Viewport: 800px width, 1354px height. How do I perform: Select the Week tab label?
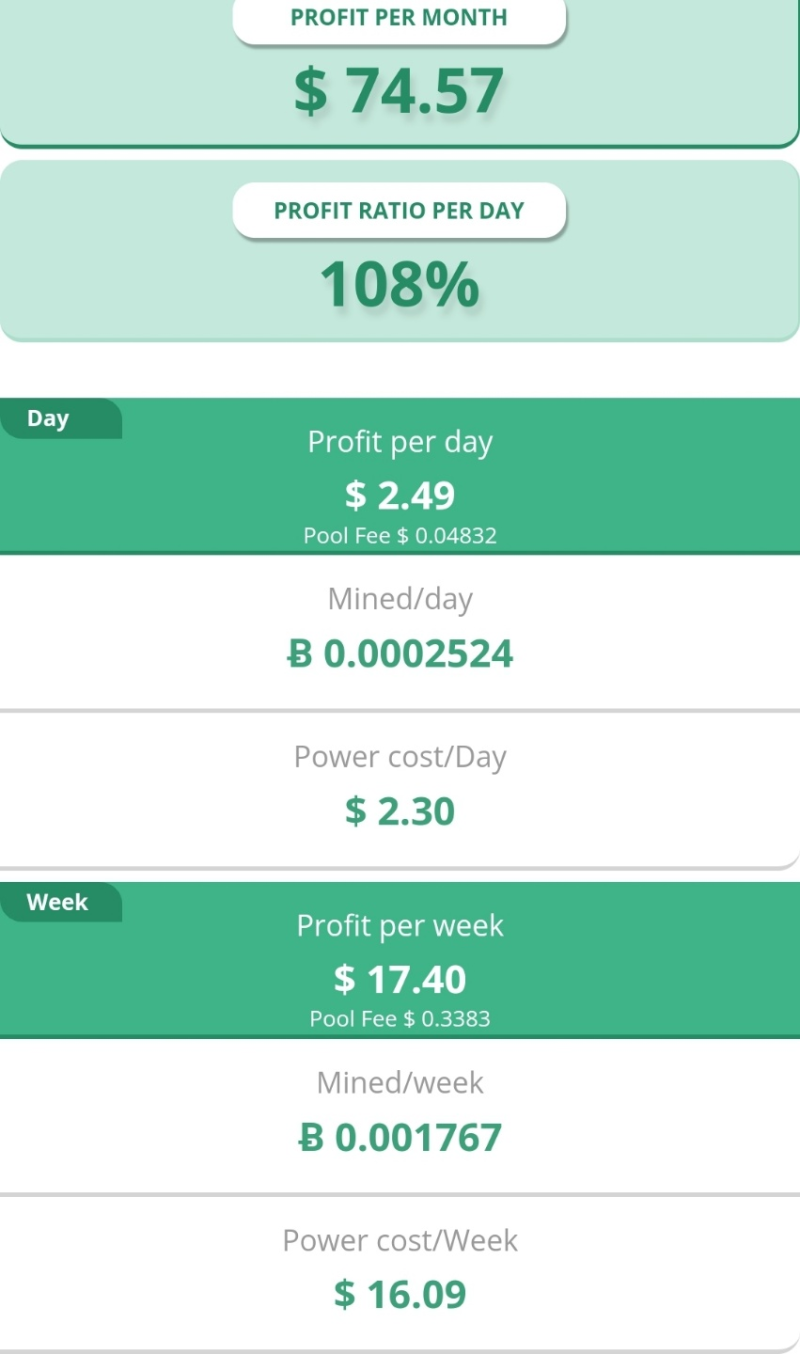pyautogui.click(x=57, y=902)
